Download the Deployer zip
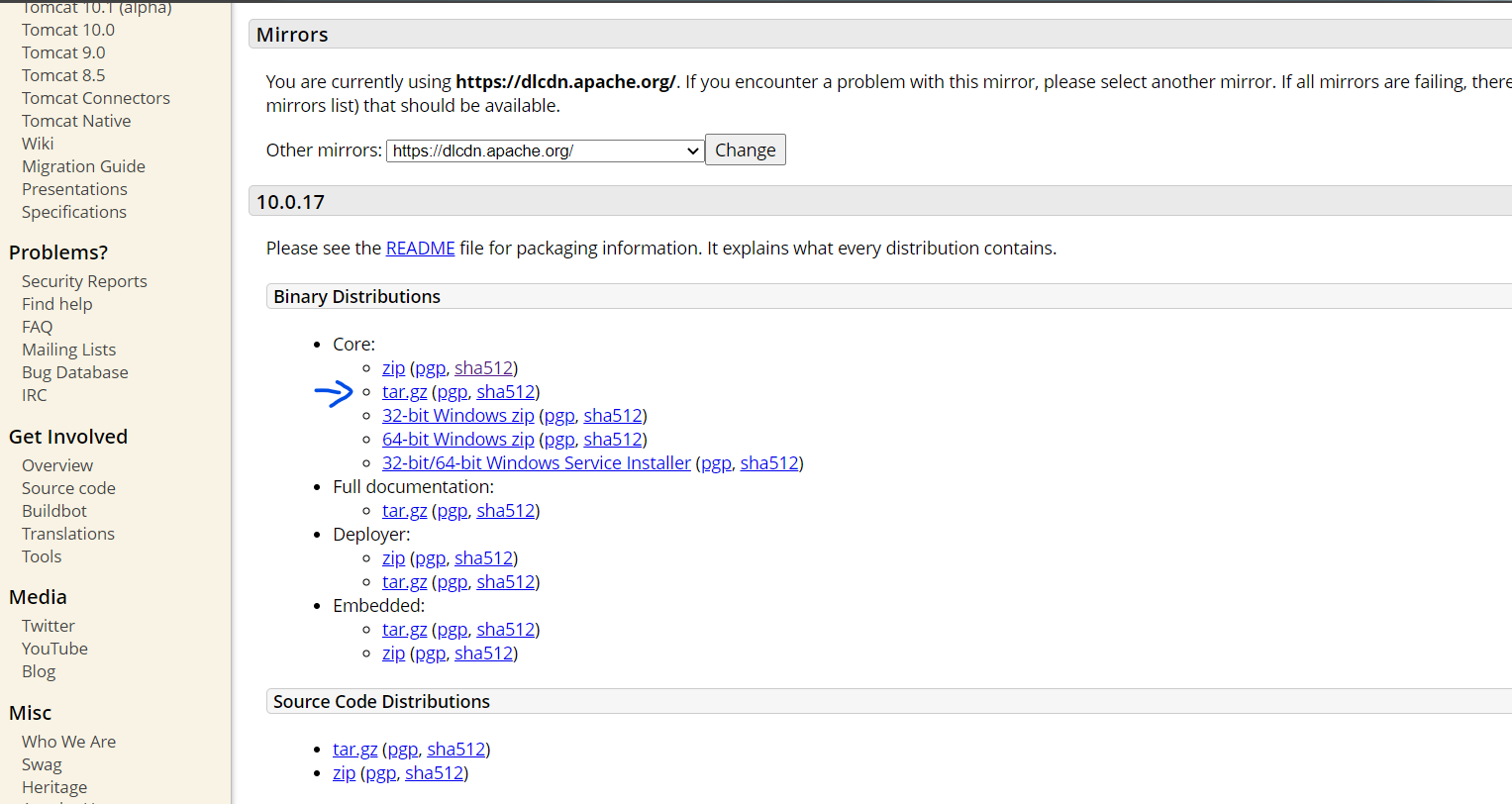The image size is (1512, 804). pos(394,557)
